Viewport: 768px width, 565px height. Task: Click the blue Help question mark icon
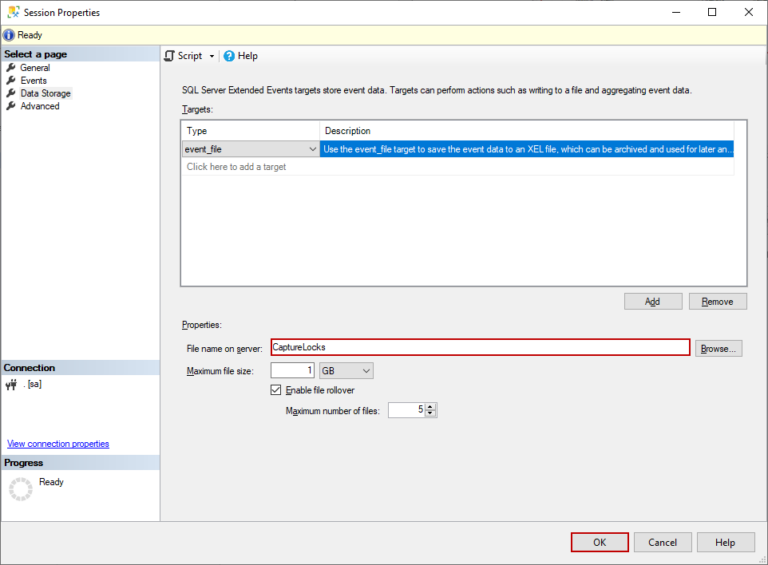point(229,56)
